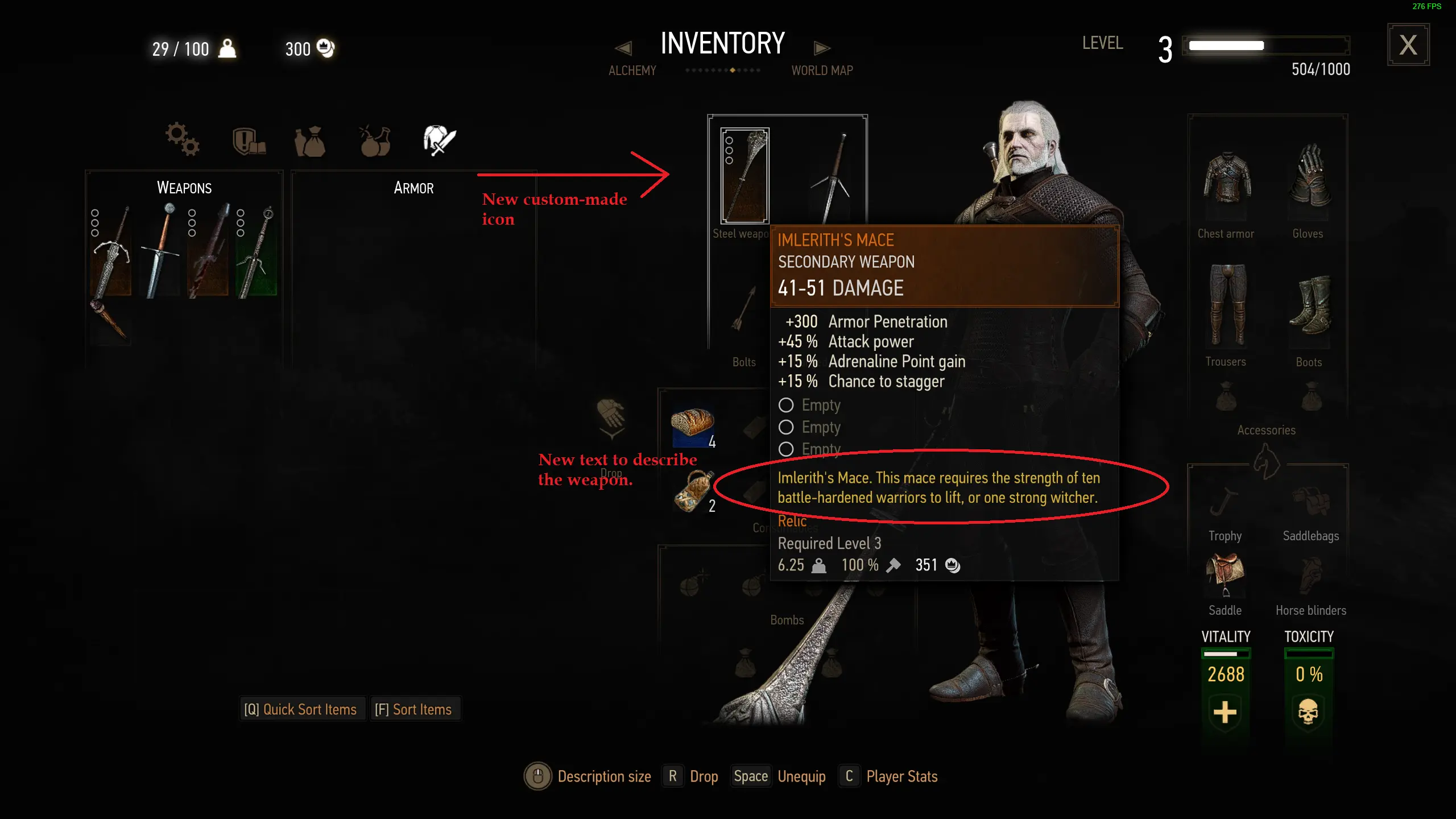Switch to the World Map tab

822,71
